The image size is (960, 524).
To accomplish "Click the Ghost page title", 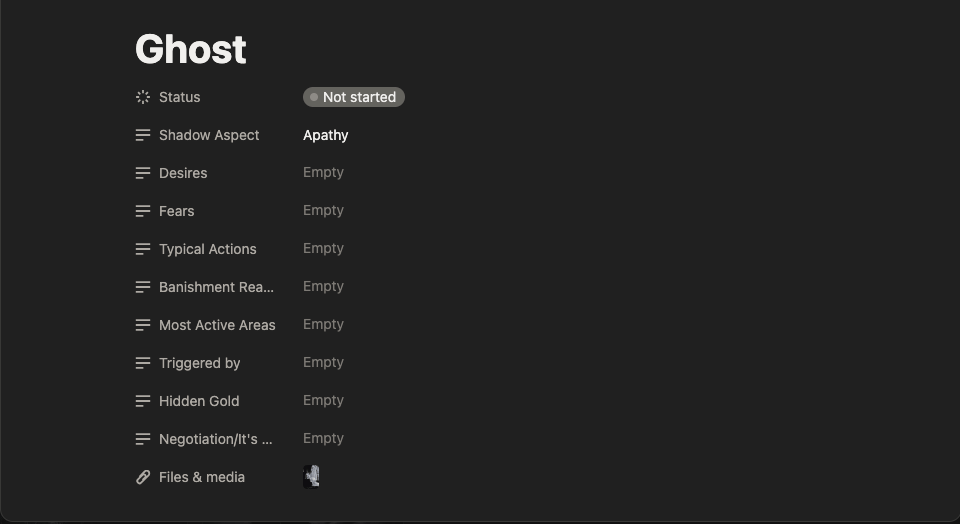I will click(190, 49).
